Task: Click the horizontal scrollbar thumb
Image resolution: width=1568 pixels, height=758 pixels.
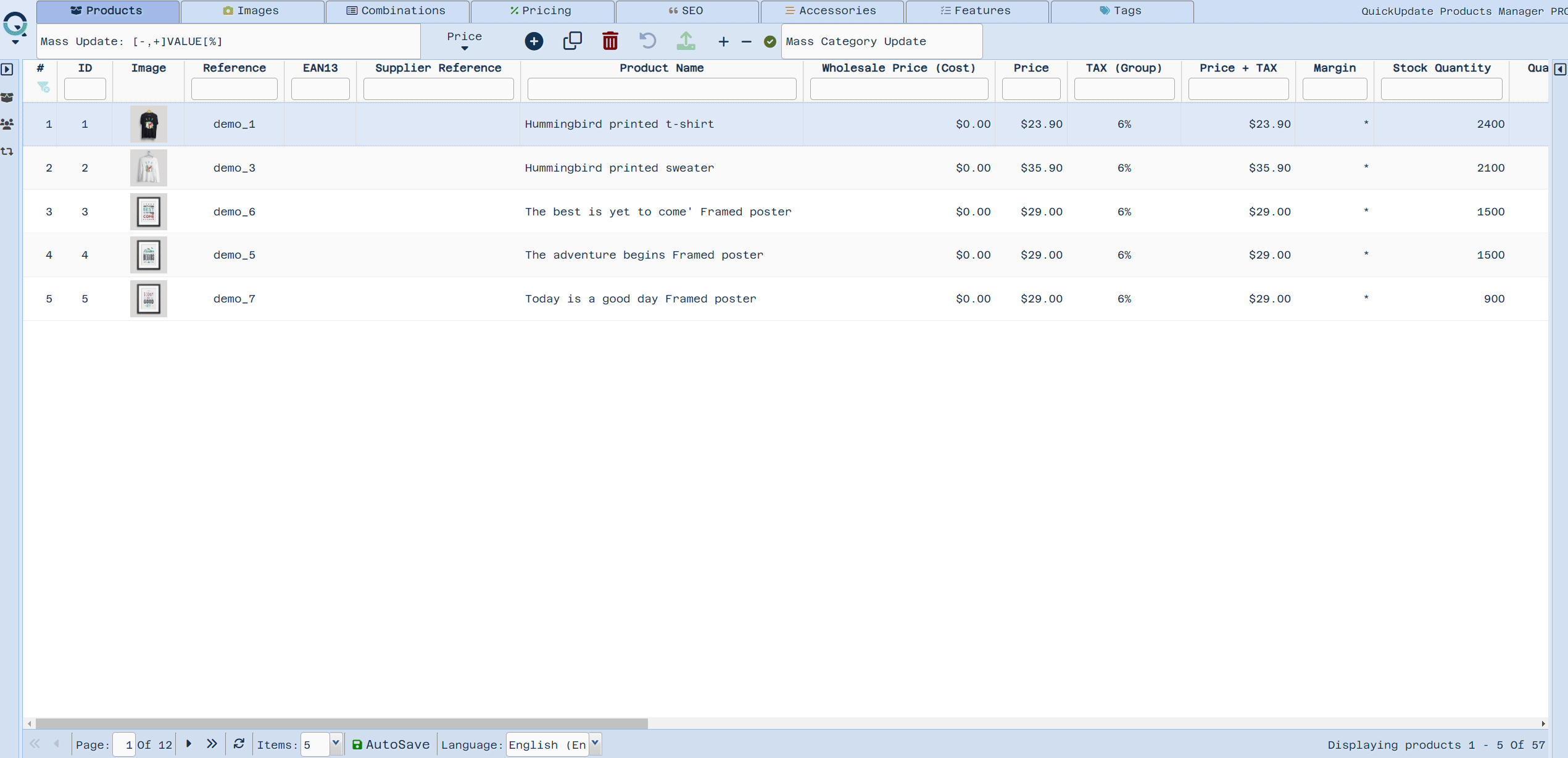Action: [x=341, y=723]
